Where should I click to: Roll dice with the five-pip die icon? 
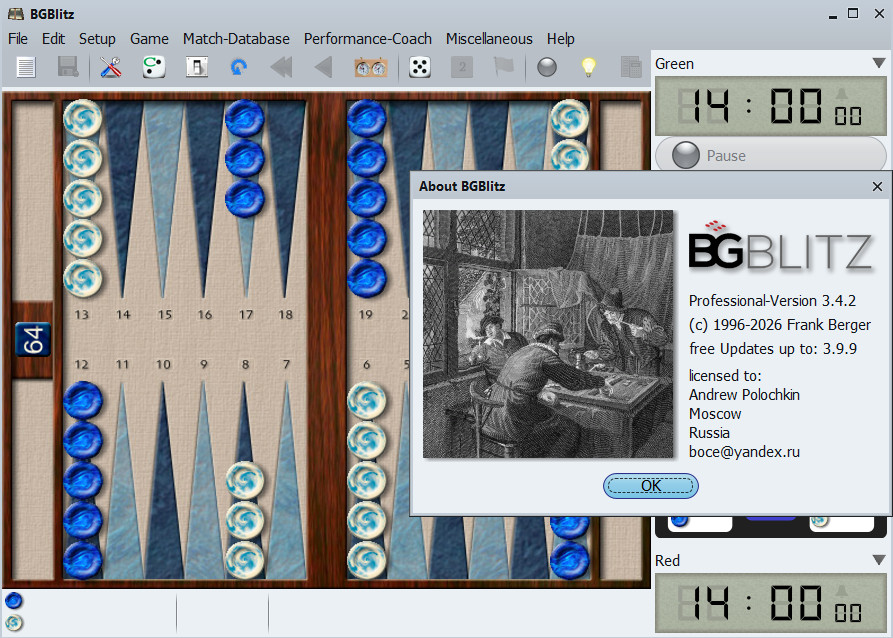click(x=420, y=68)
